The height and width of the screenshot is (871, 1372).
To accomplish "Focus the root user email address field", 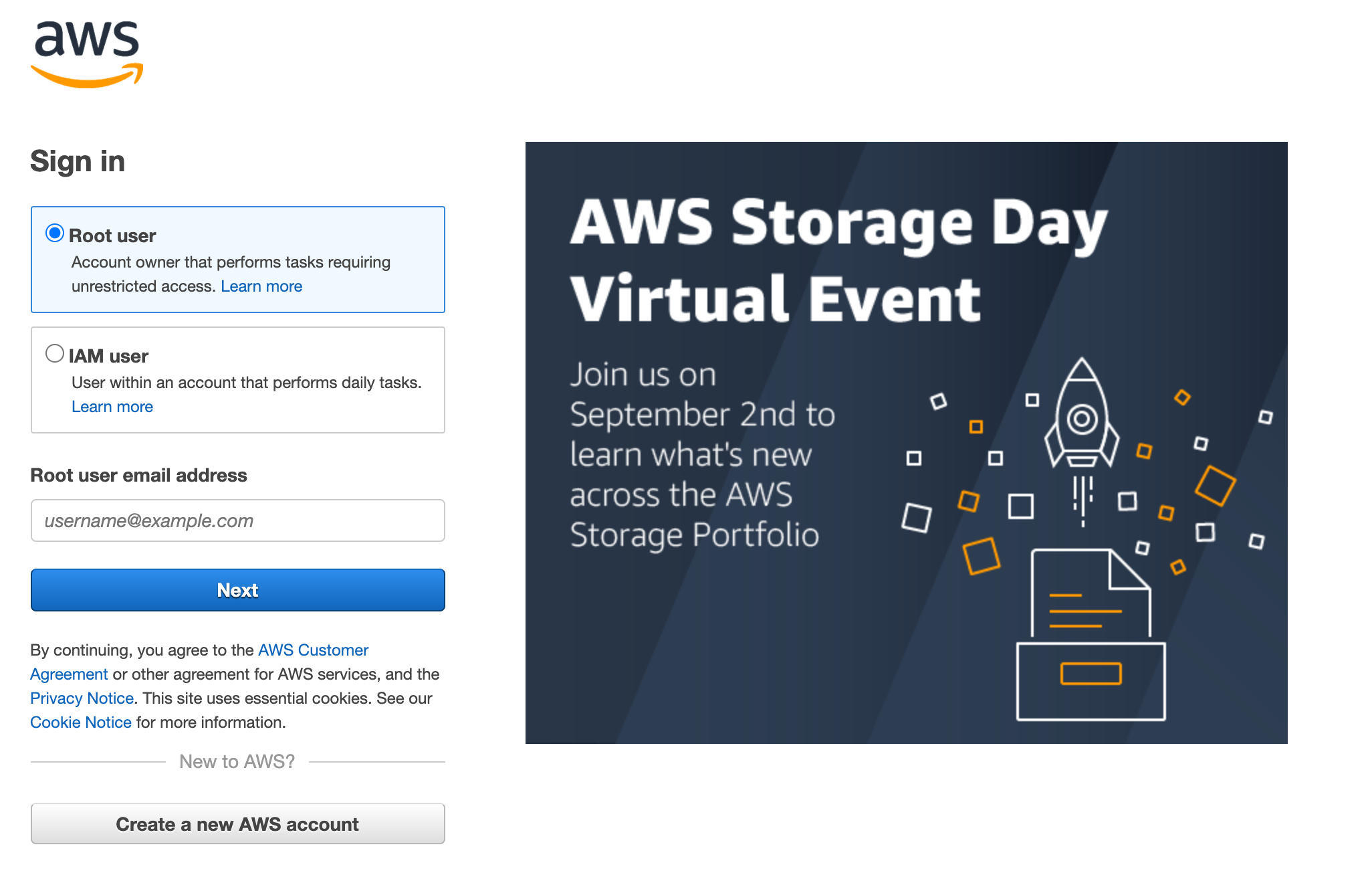I will pos(237,520).
